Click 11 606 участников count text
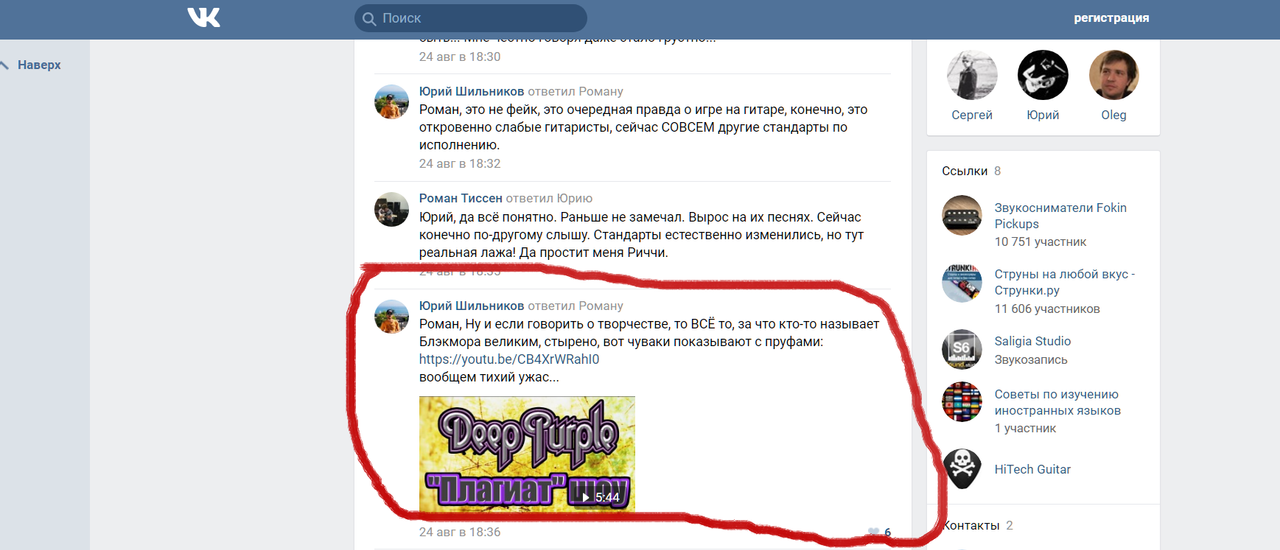The image size is (1280, 550). 1047,309
